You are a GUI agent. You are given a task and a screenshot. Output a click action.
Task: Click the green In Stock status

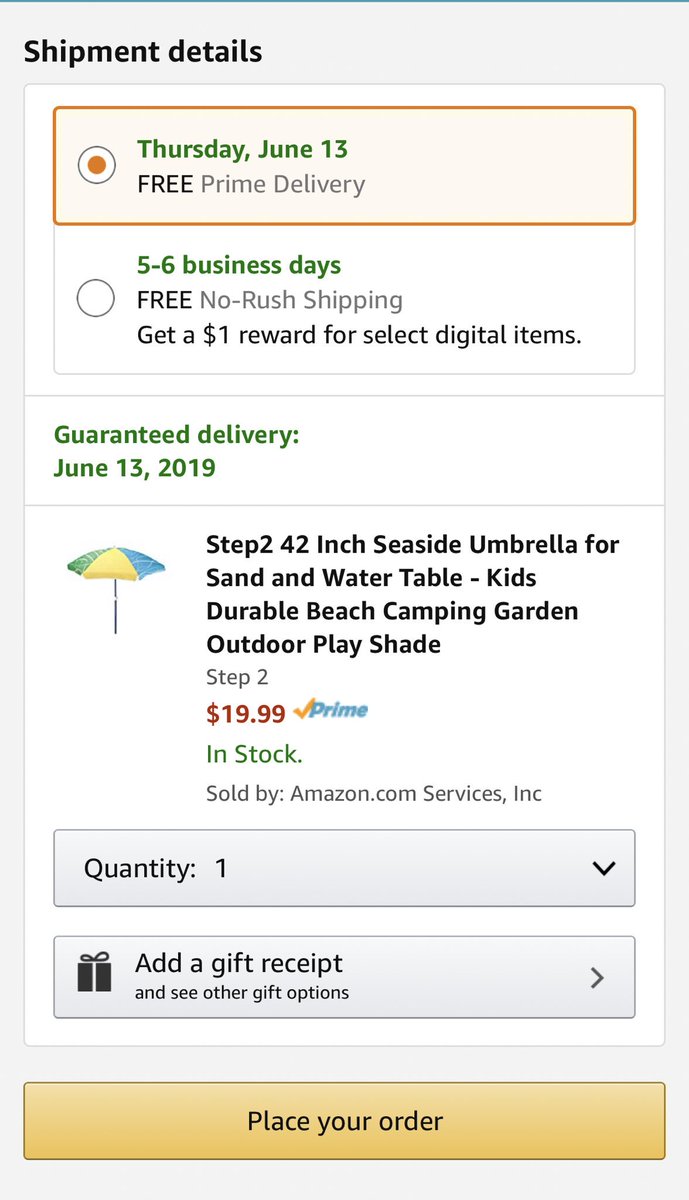point(254,753)
